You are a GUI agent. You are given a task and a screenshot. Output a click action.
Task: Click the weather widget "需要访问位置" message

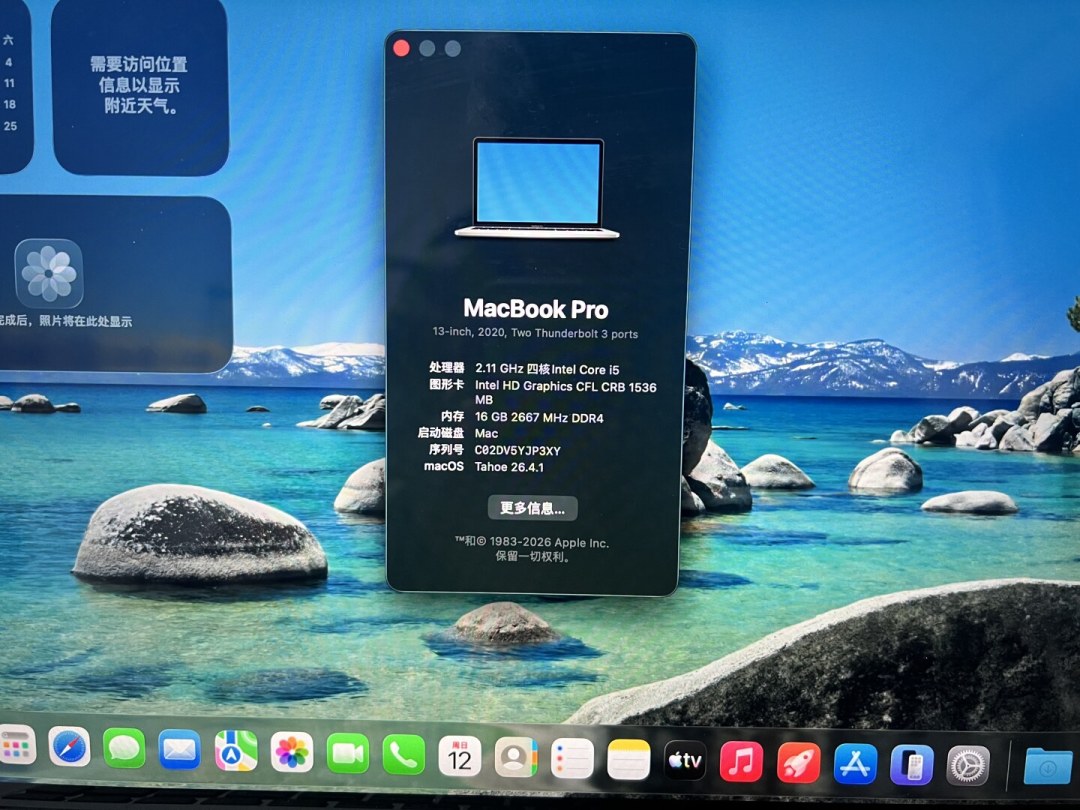click(138, 64)
